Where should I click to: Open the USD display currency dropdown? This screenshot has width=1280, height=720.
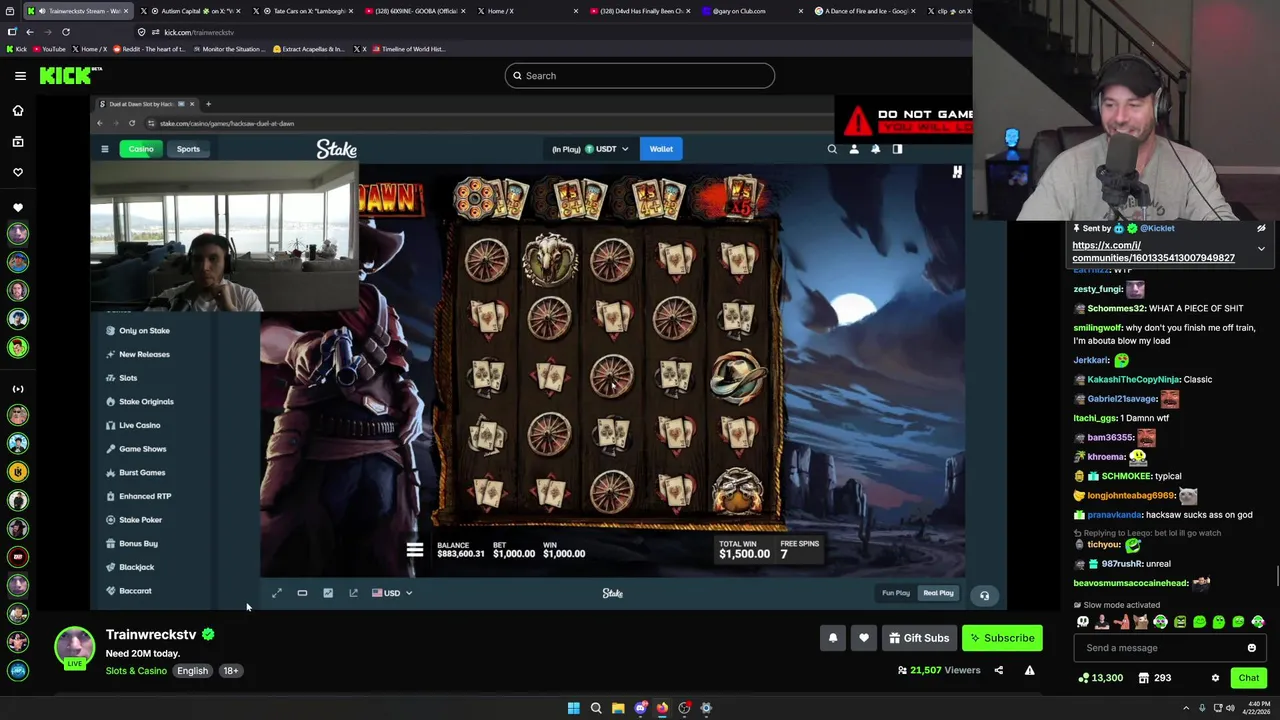(x=392, y=593)
